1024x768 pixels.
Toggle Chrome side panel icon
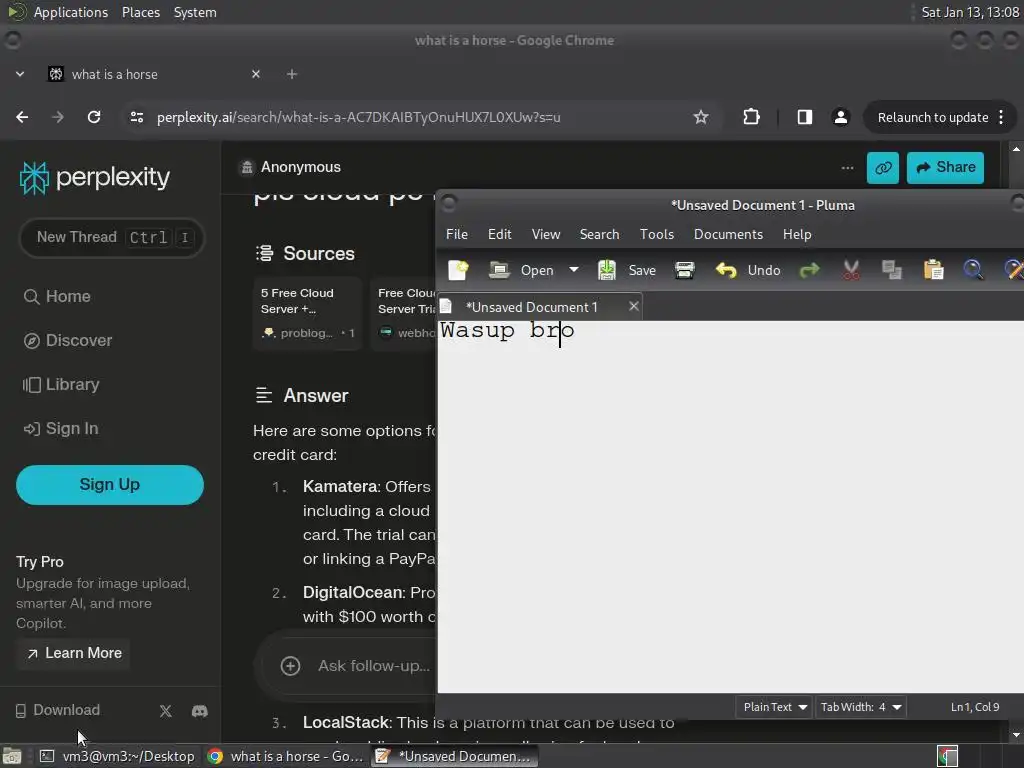coord(805,117)
